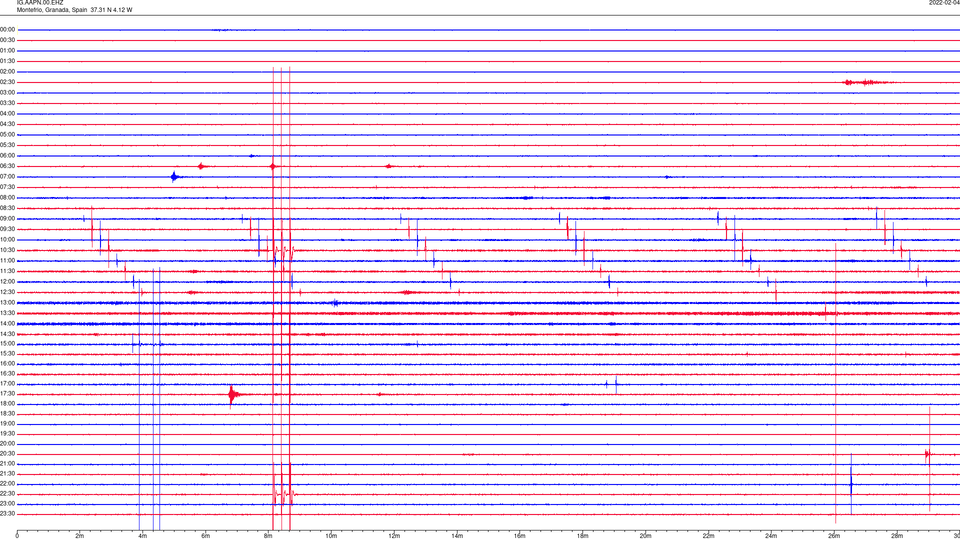Select the 12:00 time row label
The image size is (960, 540).
click(x=7, y=282)
